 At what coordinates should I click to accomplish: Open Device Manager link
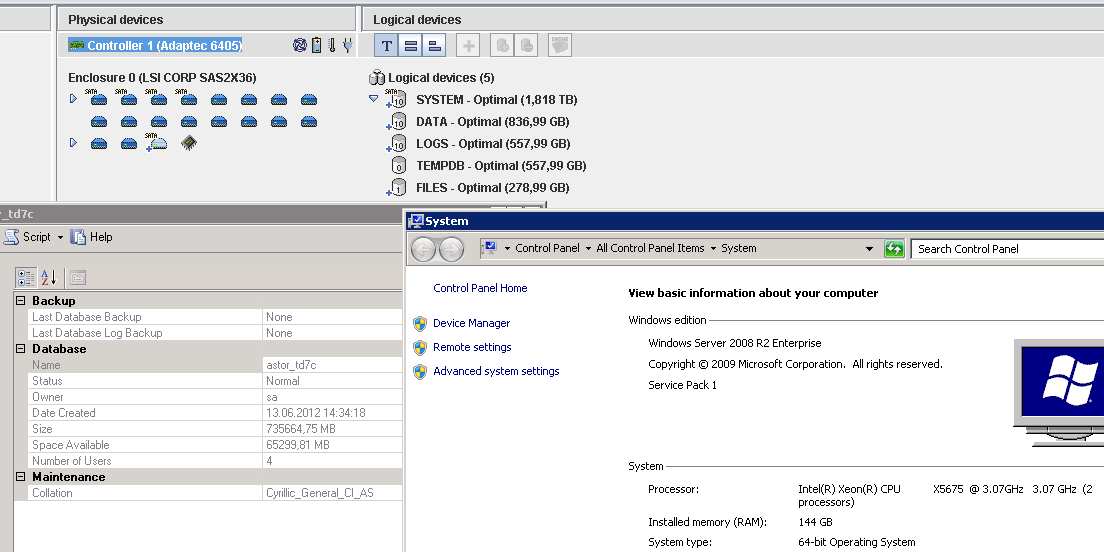point(471,323)
